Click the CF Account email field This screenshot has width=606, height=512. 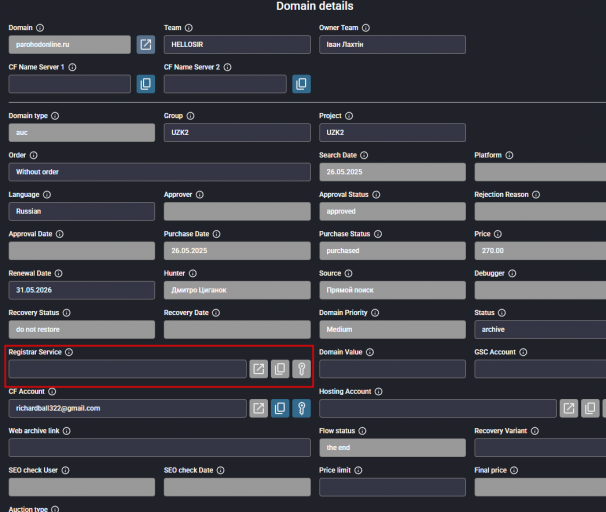tap(128, 408)
